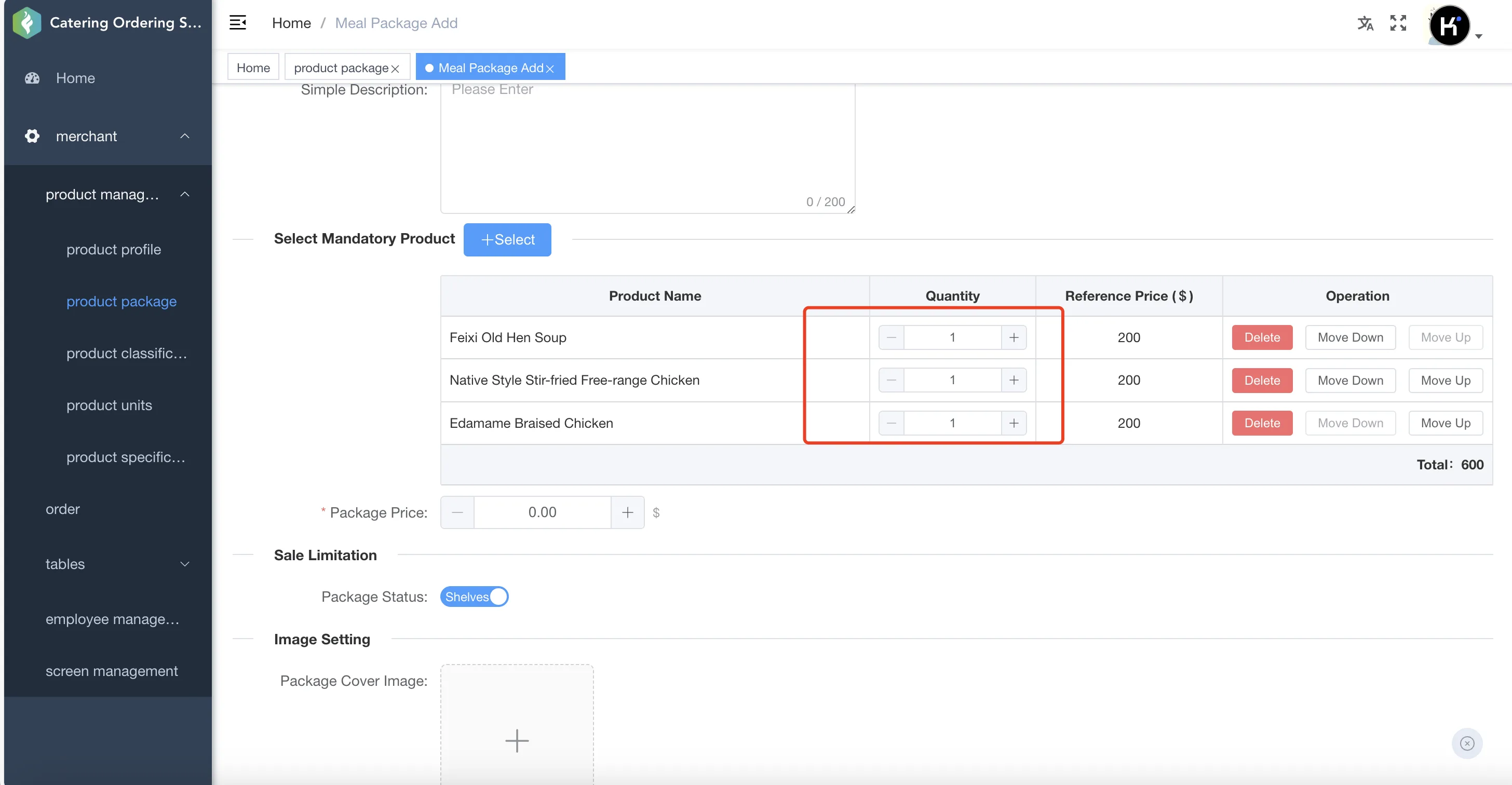Image resolution: width=1512 pixels, height=785 pixels.
Task: Increase the Package Price value
Action: (627, 512)
